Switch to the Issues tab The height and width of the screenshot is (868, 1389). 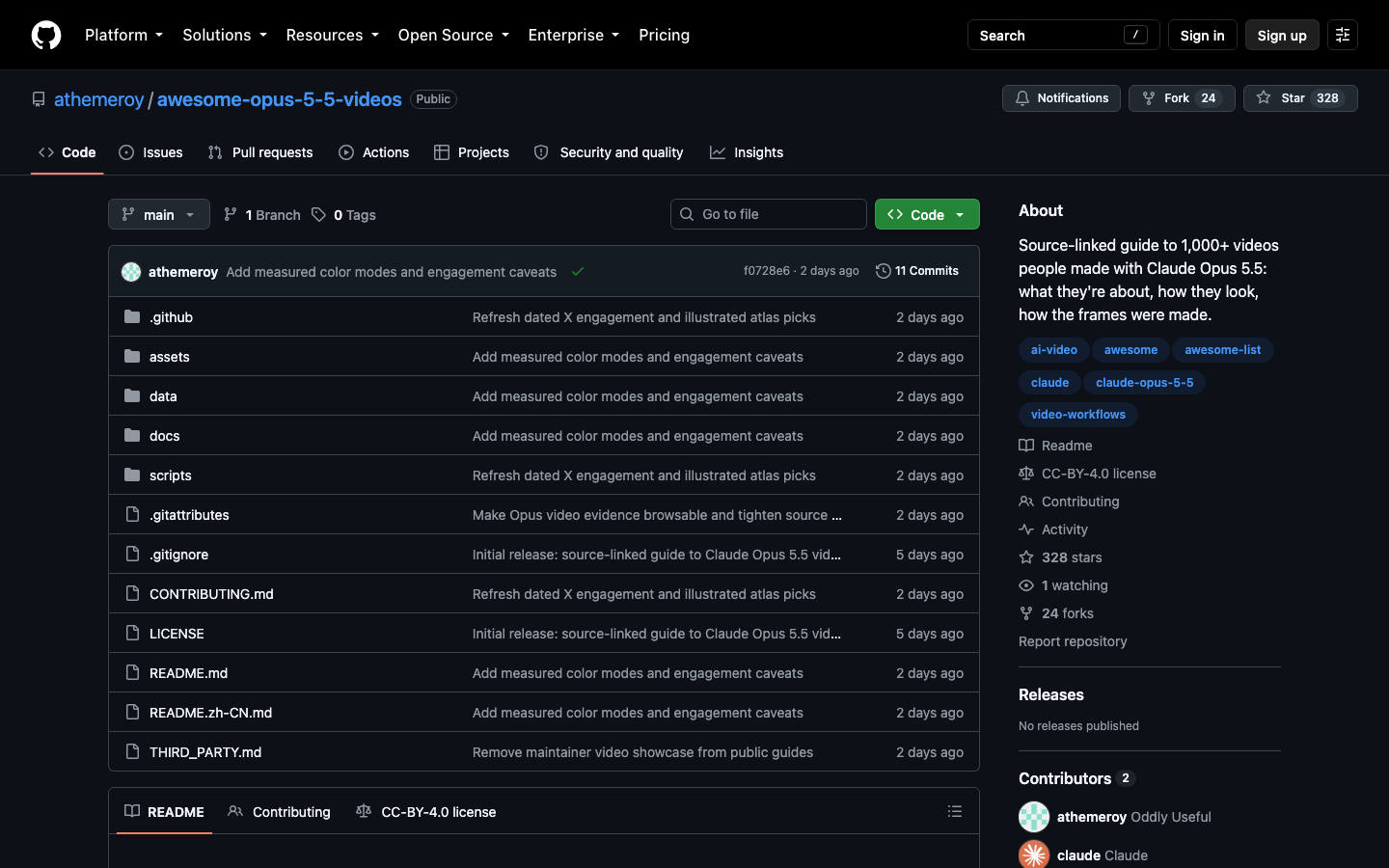(x=150, y=152)
